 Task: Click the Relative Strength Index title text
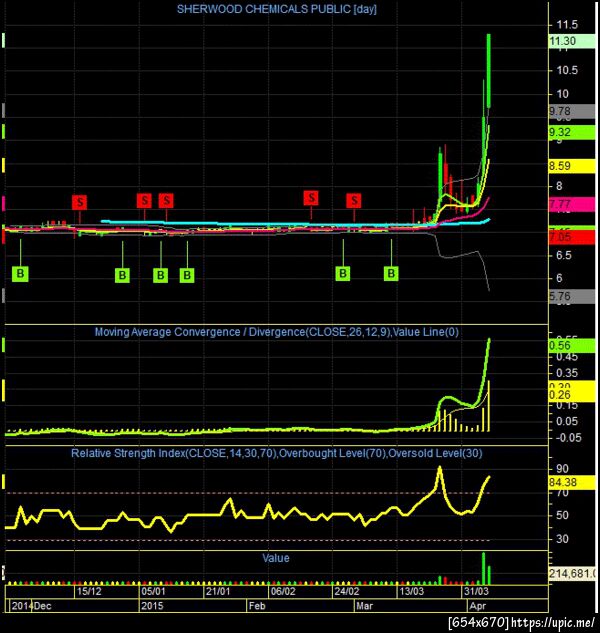coord(277,453)
